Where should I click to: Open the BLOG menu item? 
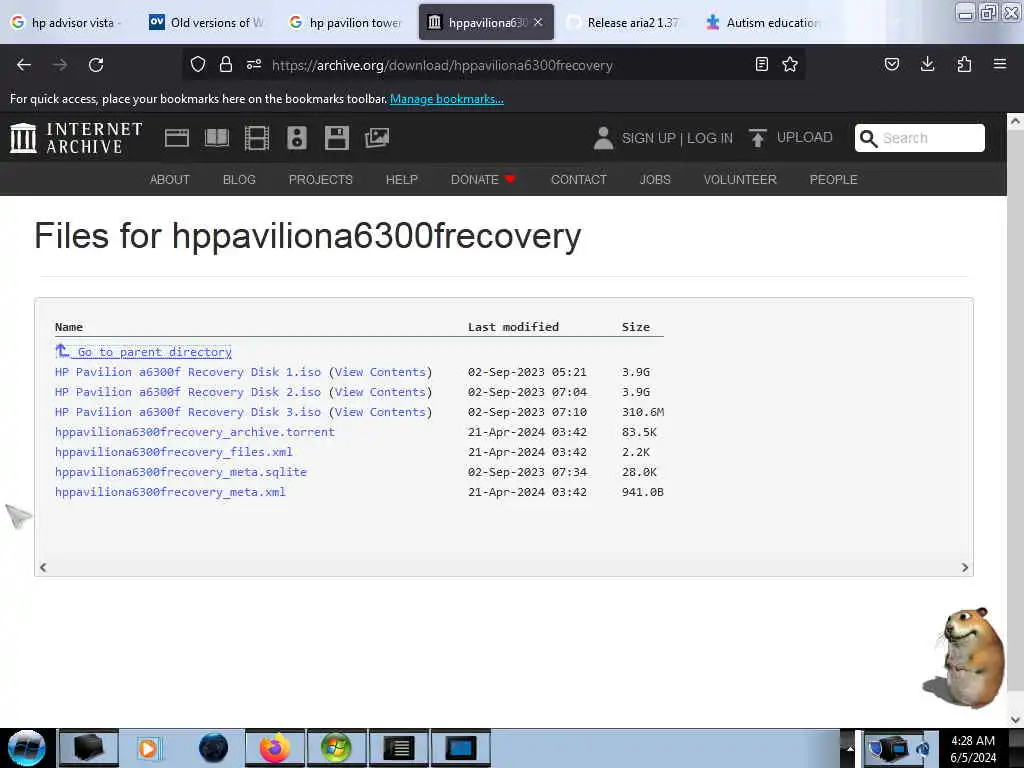tap(239, 180)
